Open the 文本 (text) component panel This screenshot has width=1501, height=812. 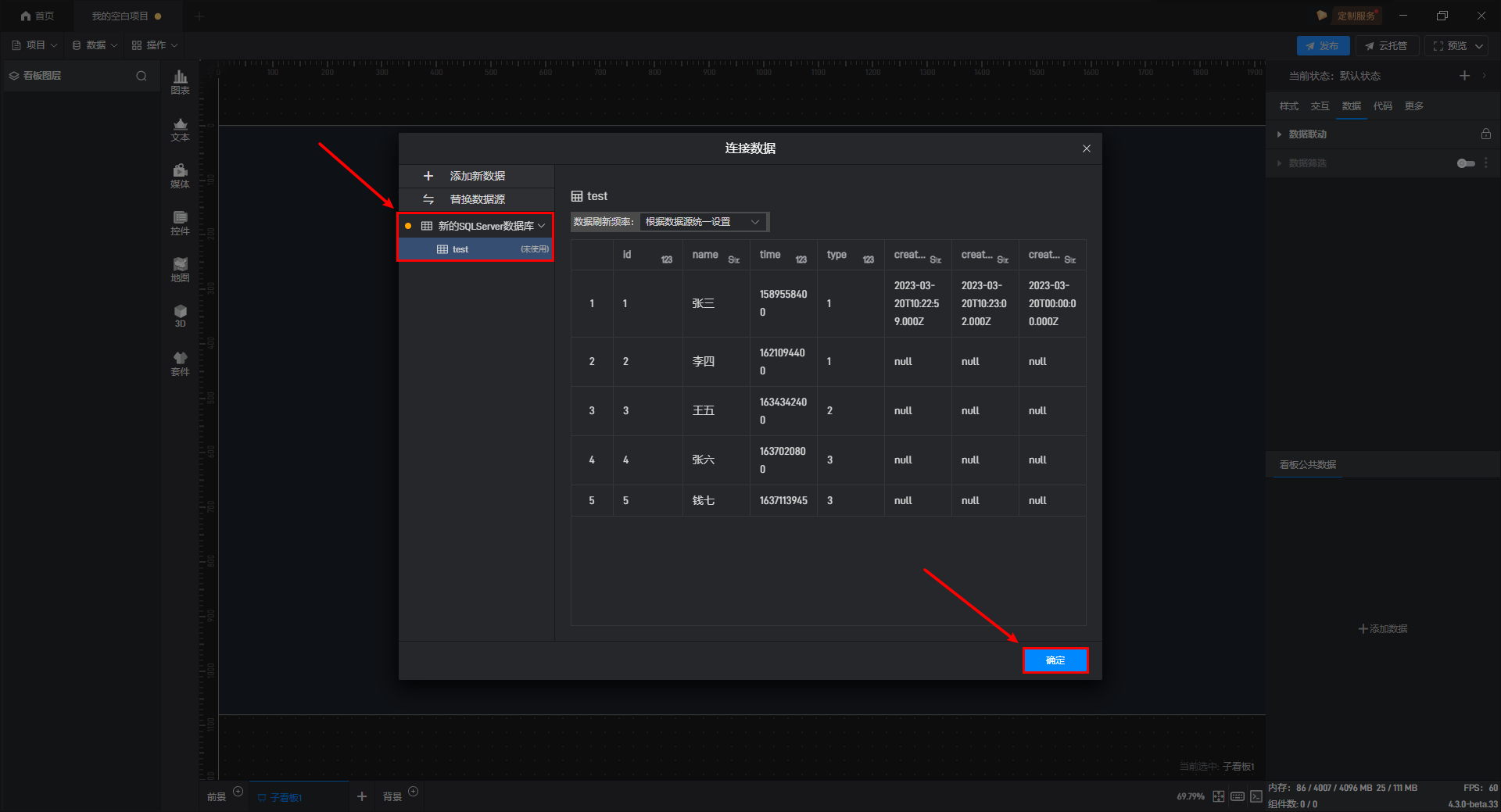[x=180, y=129]
